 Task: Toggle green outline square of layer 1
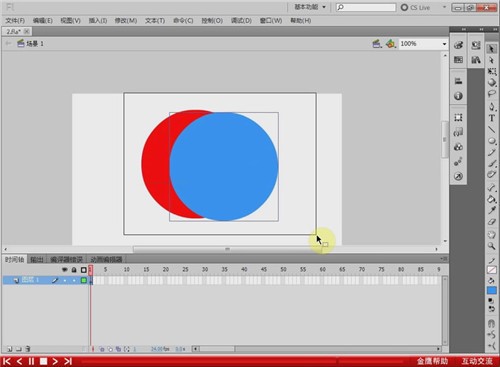[x=84, y=280]
